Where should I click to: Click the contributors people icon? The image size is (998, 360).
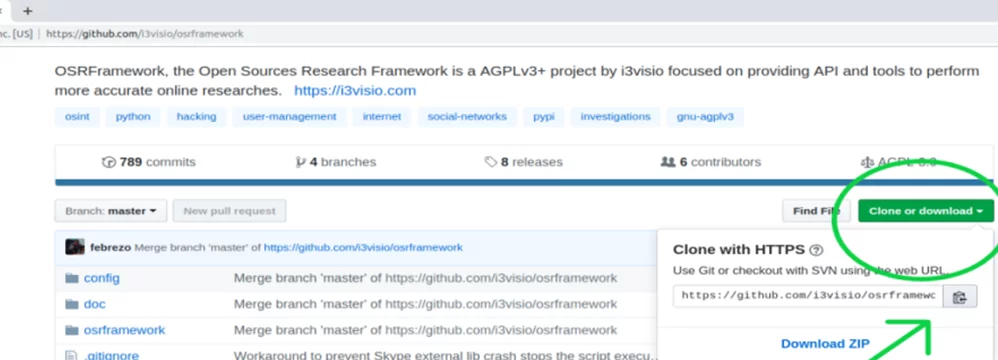(668, 162)
